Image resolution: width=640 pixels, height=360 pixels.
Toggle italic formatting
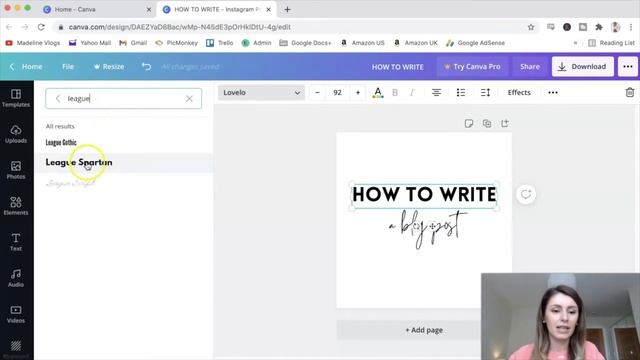412,93
